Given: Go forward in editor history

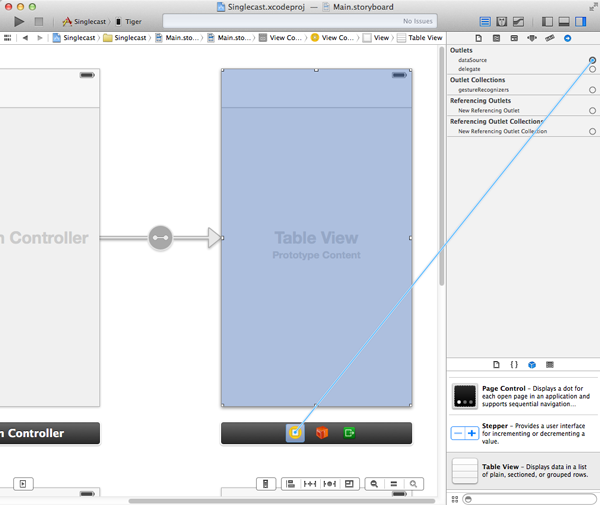Looking at the screenshot, I should (39, 37).
